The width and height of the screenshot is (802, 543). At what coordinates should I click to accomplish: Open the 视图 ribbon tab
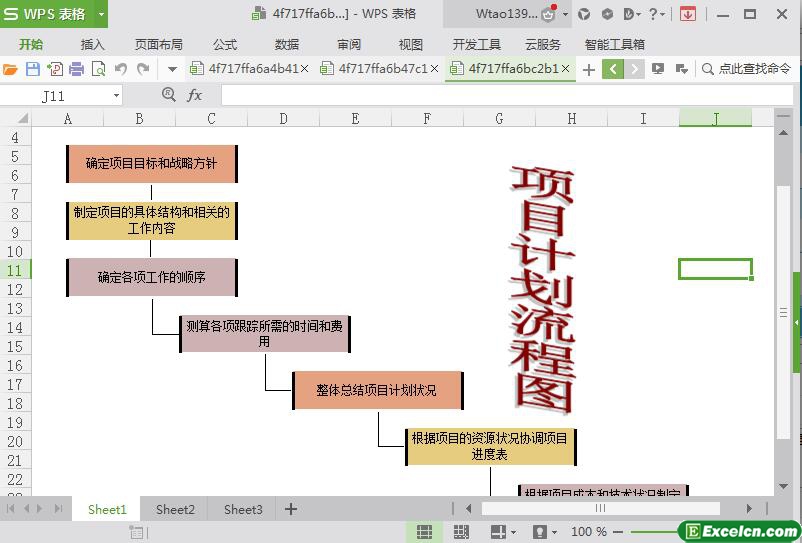tap(411, 44)
